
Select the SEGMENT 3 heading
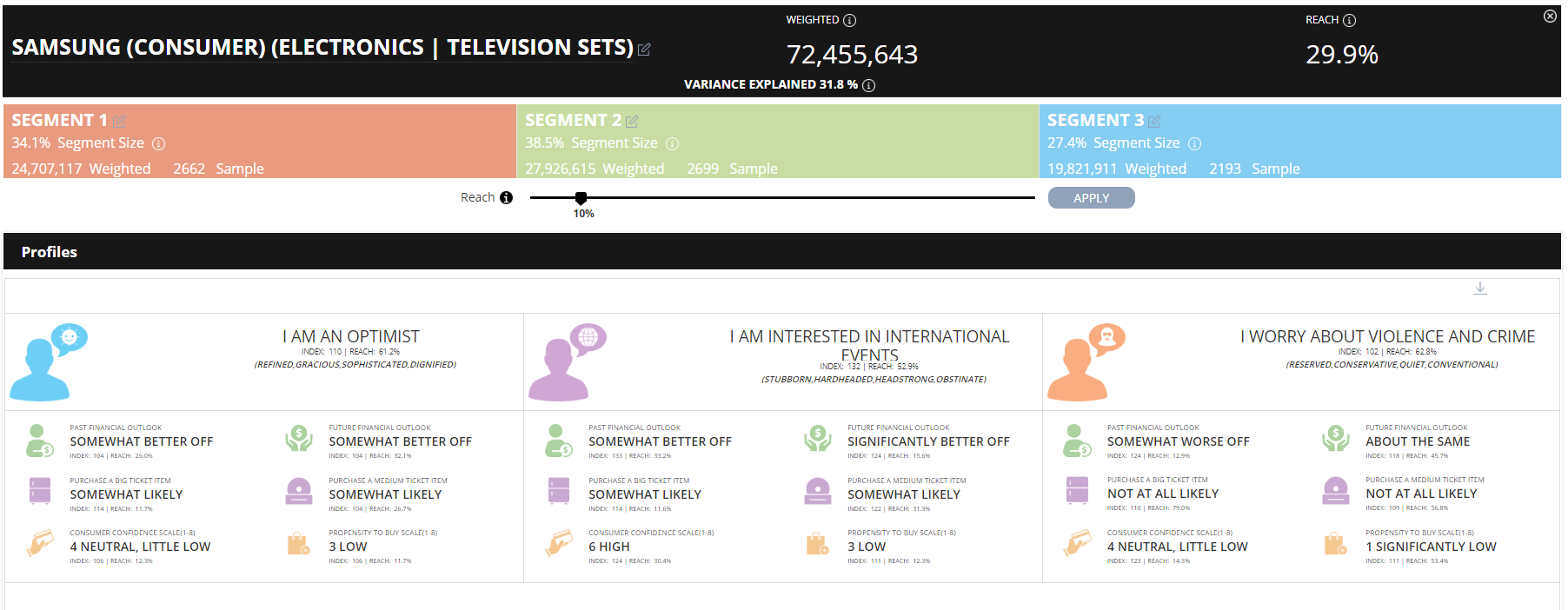[1095, 121]
